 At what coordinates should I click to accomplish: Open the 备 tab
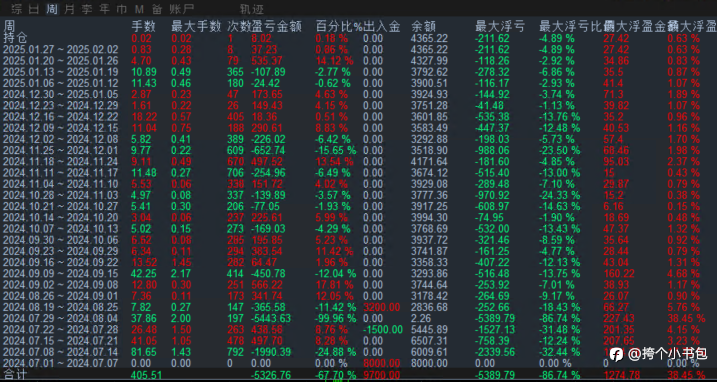(157, 9)
